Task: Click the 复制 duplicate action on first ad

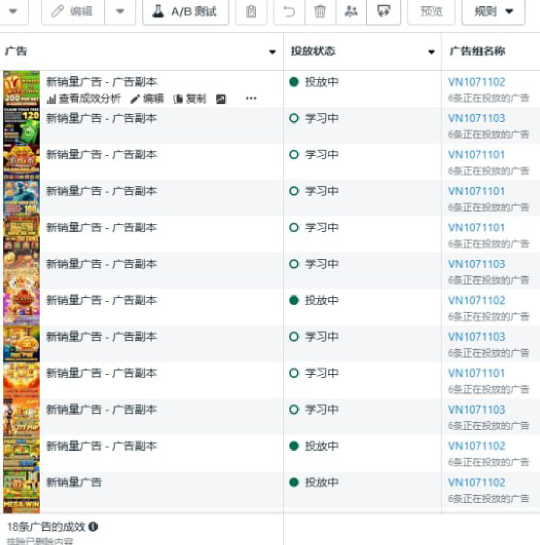Action: (190, 99)
